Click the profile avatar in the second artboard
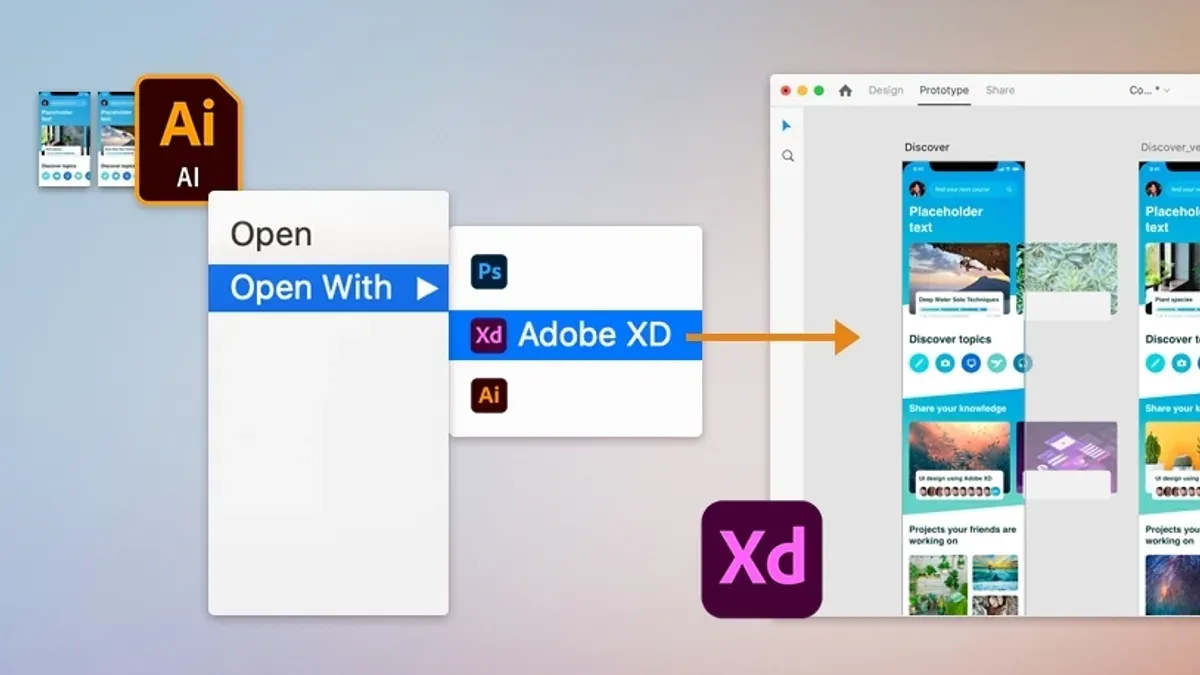Screen dimensions: 1200x675 (x=1153, y=188)
